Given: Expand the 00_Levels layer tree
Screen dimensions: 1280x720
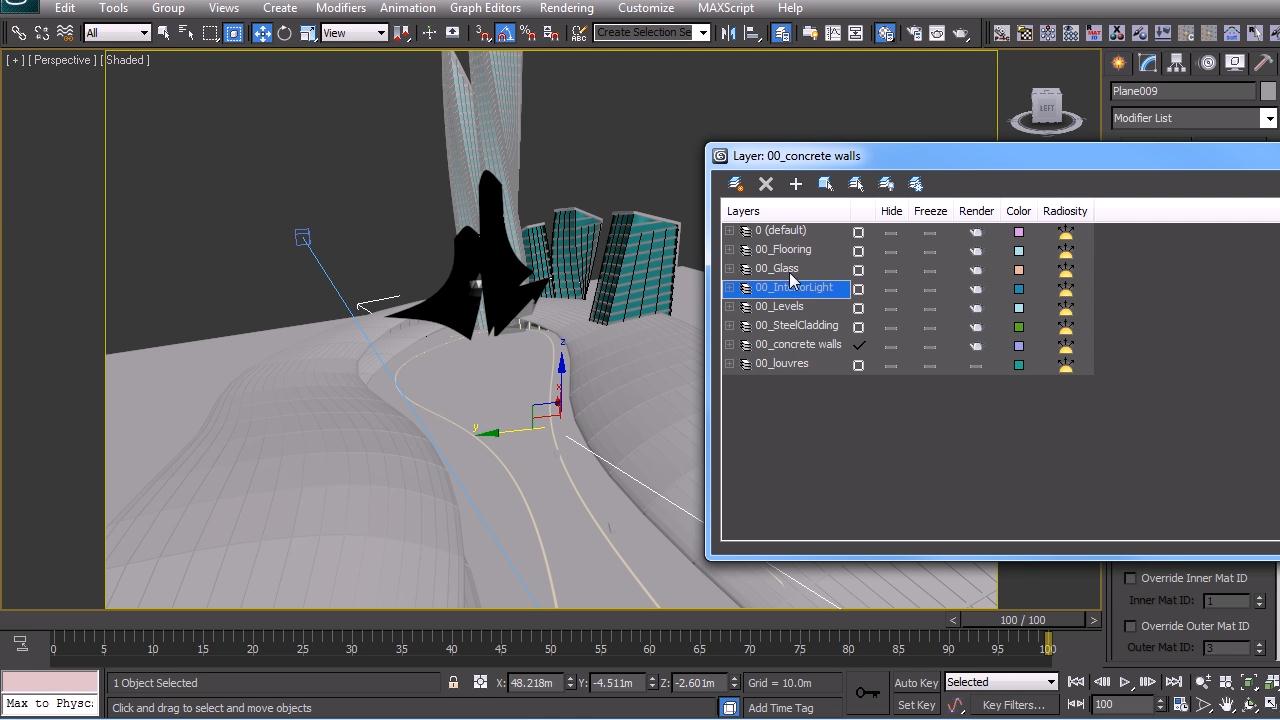Looking at the screenshot, I should (729, 307).
